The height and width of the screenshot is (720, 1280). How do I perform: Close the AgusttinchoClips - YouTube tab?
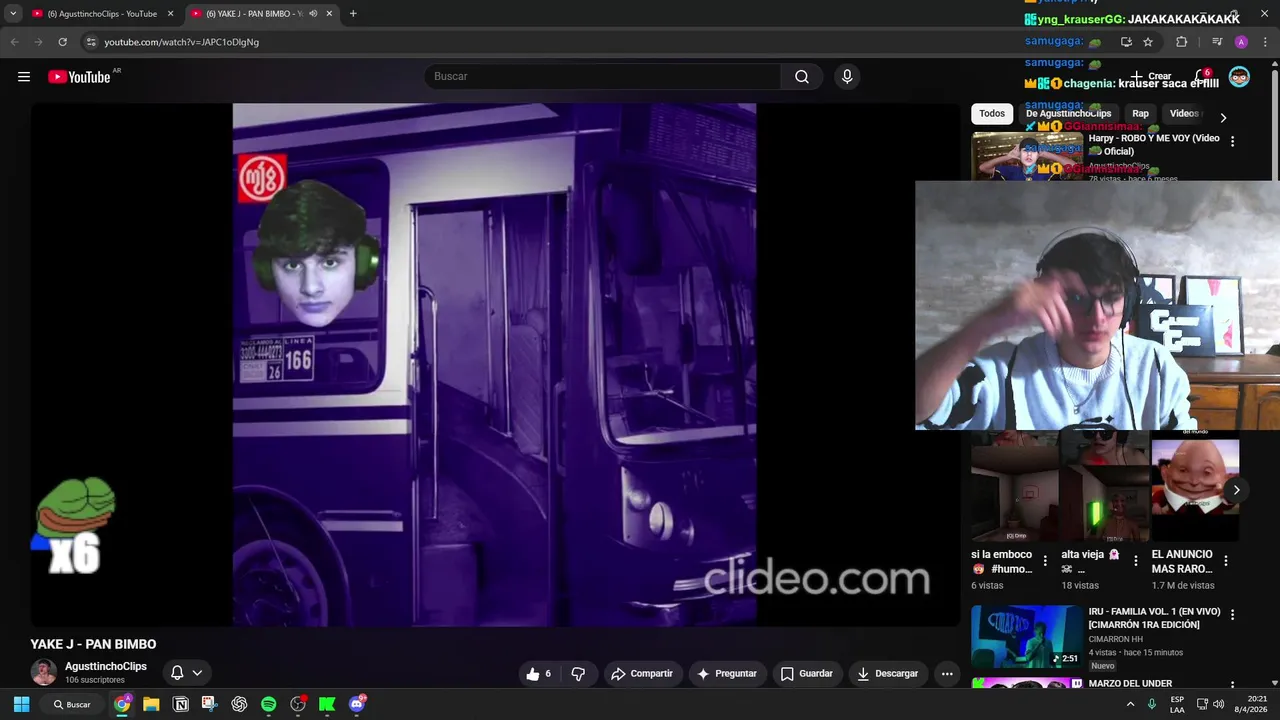[x=170, y=14]
